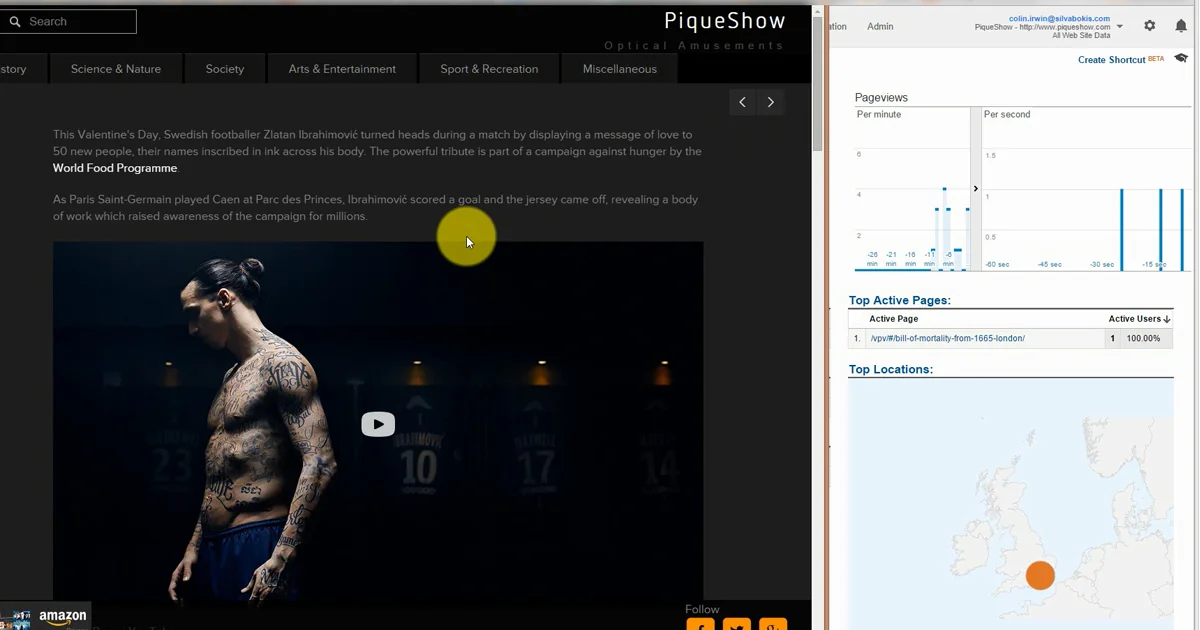
Task: Open the Admin tab in Analytics
Action: [x=880, y=26]
